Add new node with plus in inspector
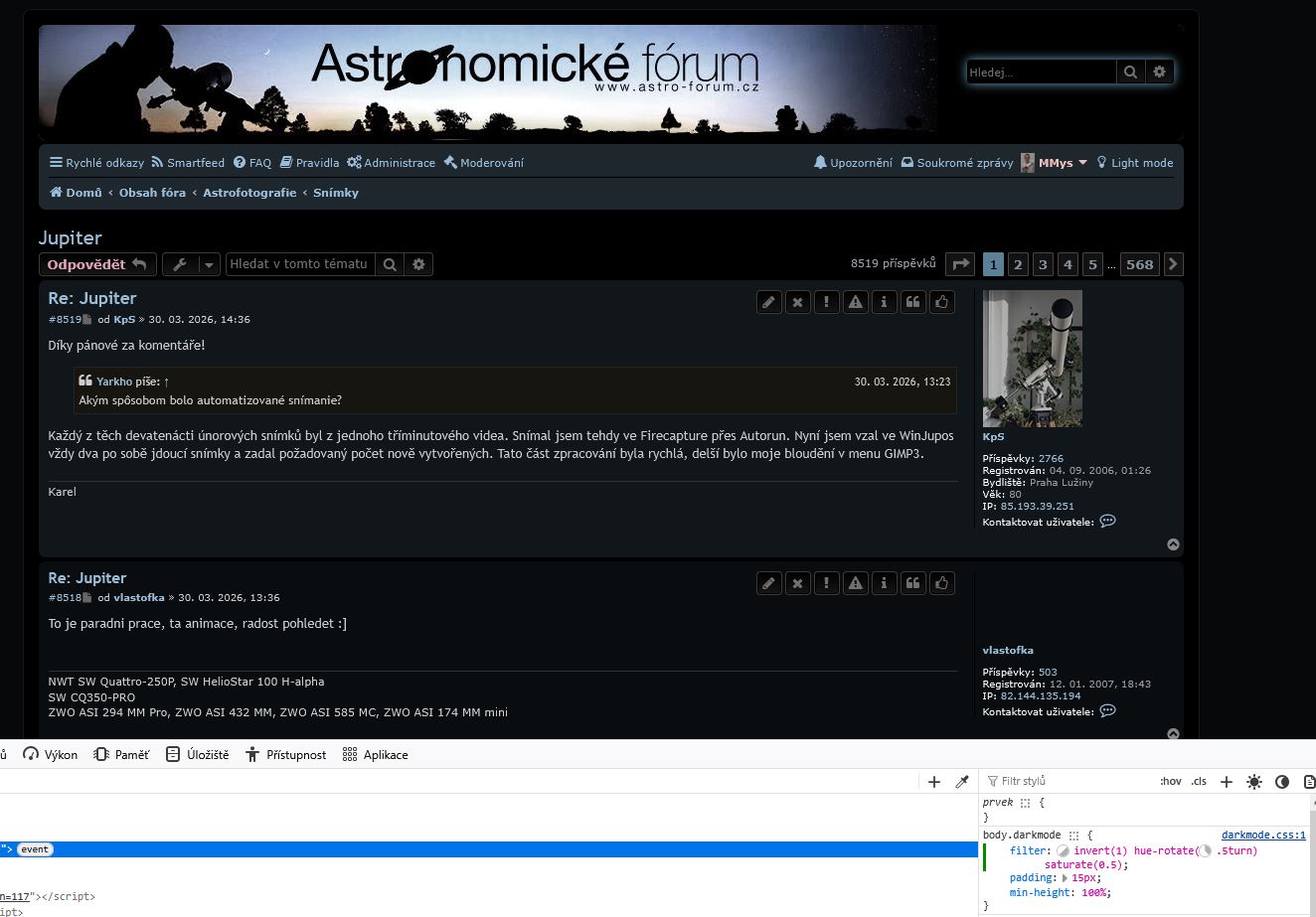 coord(934,782)
